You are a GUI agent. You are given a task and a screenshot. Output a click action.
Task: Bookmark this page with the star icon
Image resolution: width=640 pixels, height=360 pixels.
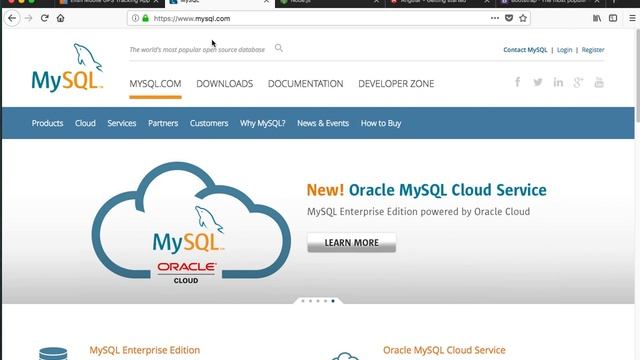point(523,18)
